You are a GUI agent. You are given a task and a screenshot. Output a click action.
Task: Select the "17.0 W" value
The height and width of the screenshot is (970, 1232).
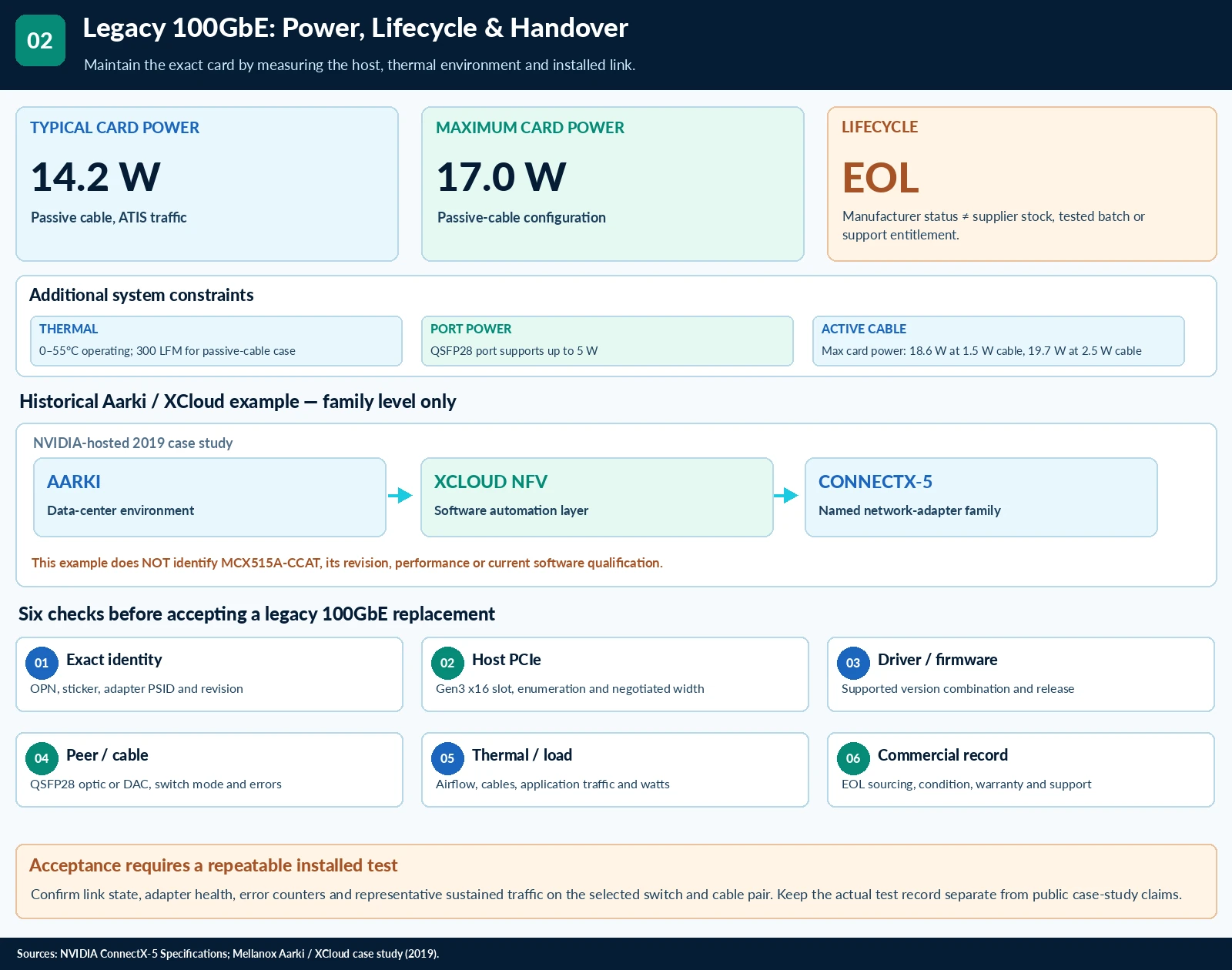click(x=501, y=177)
